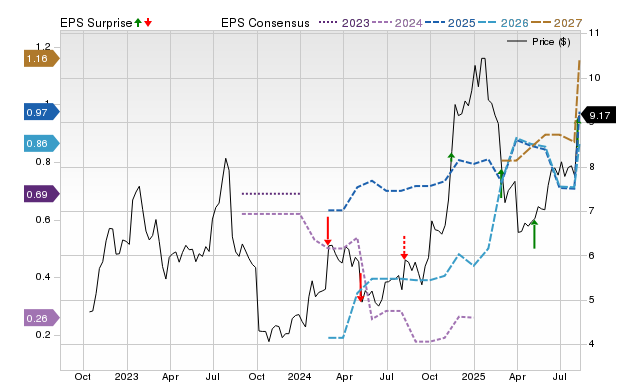Image resolution: width=640 pixels, height=382 pixels.
Task: Click the left axis EPS label 0.8
Action: (43, 162)
